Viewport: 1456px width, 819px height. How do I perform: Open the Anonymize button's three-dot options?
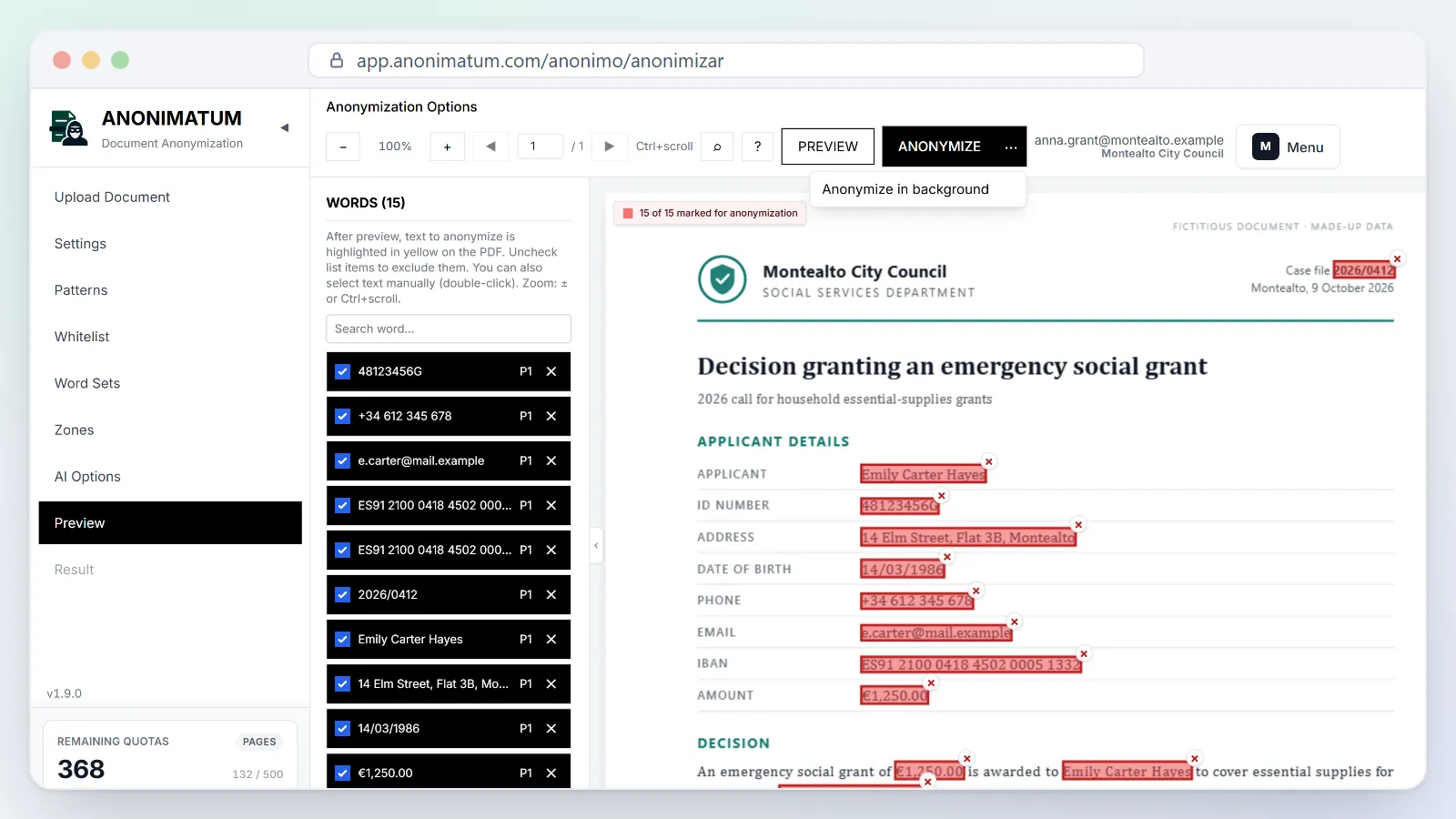coord(1011,147)
